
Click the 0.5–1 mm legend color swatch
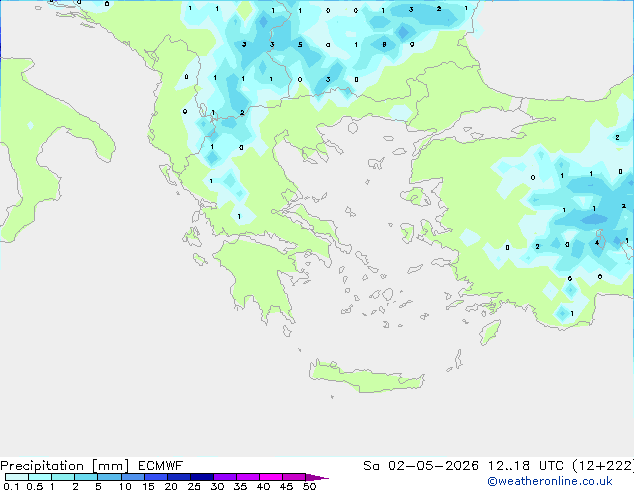[x=40, y=477]
